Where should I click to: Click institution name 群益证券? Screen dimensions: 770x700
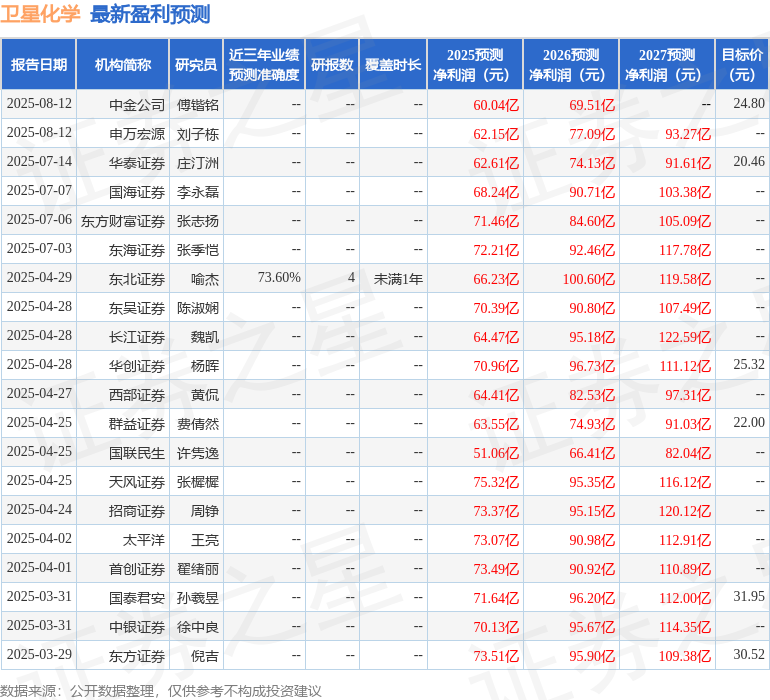point(137,423)
